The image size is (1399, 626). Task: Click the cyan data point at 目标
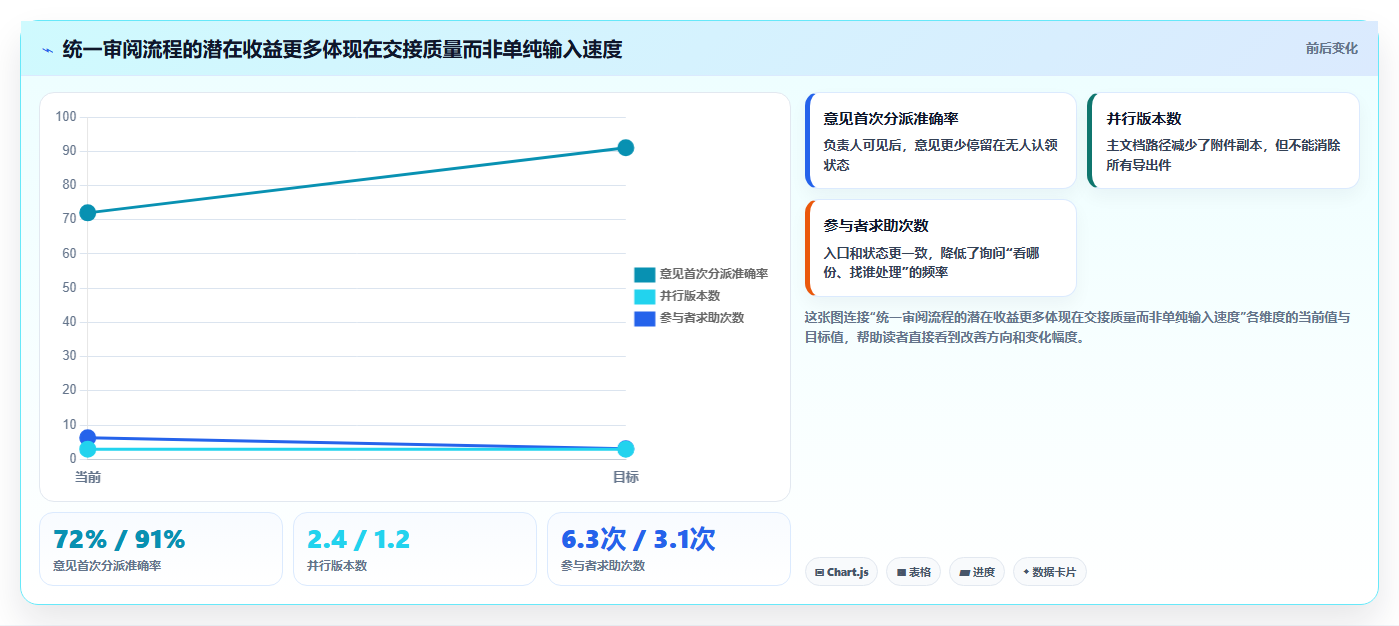click(x=626, y=449)
